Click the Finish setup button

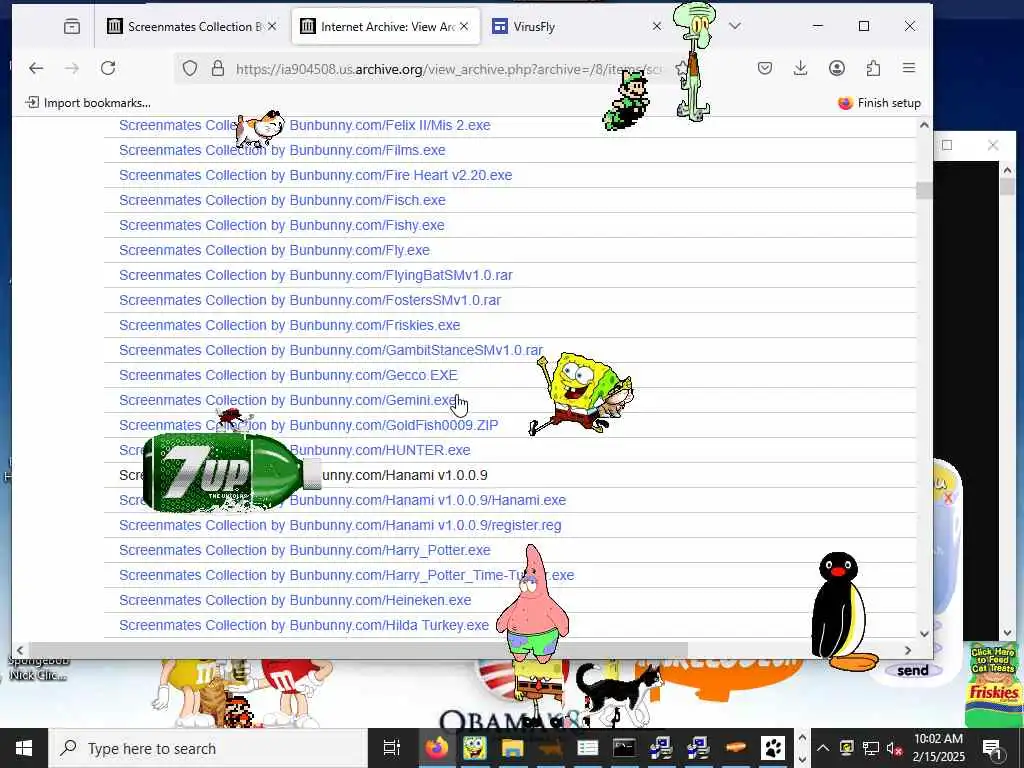879,103
